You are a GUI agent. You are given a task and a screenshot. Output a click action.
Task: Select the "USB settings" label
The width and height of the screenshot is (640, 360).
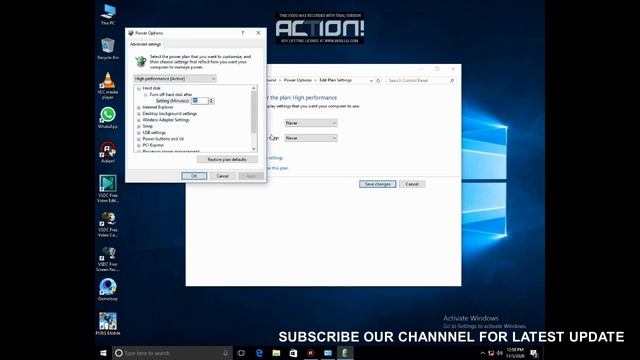pos(154,133)
